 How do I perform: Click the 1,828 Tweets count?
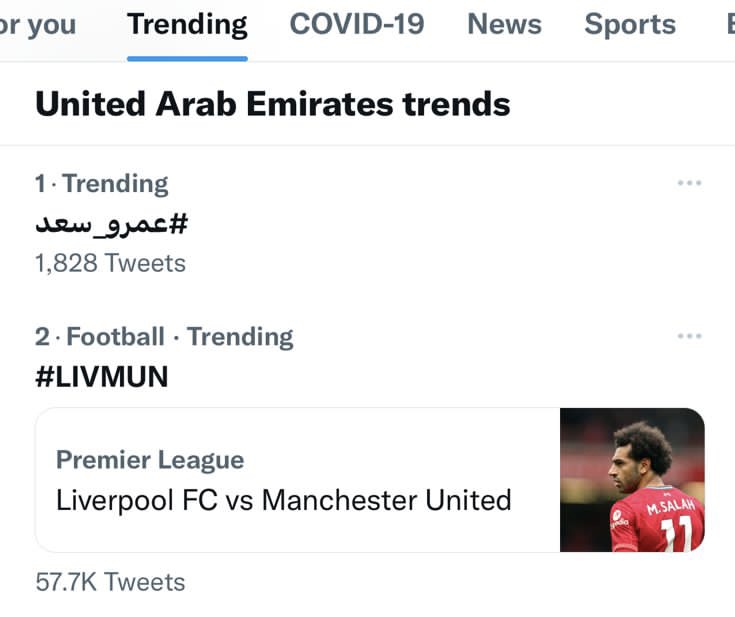click(x=110, y=263)
